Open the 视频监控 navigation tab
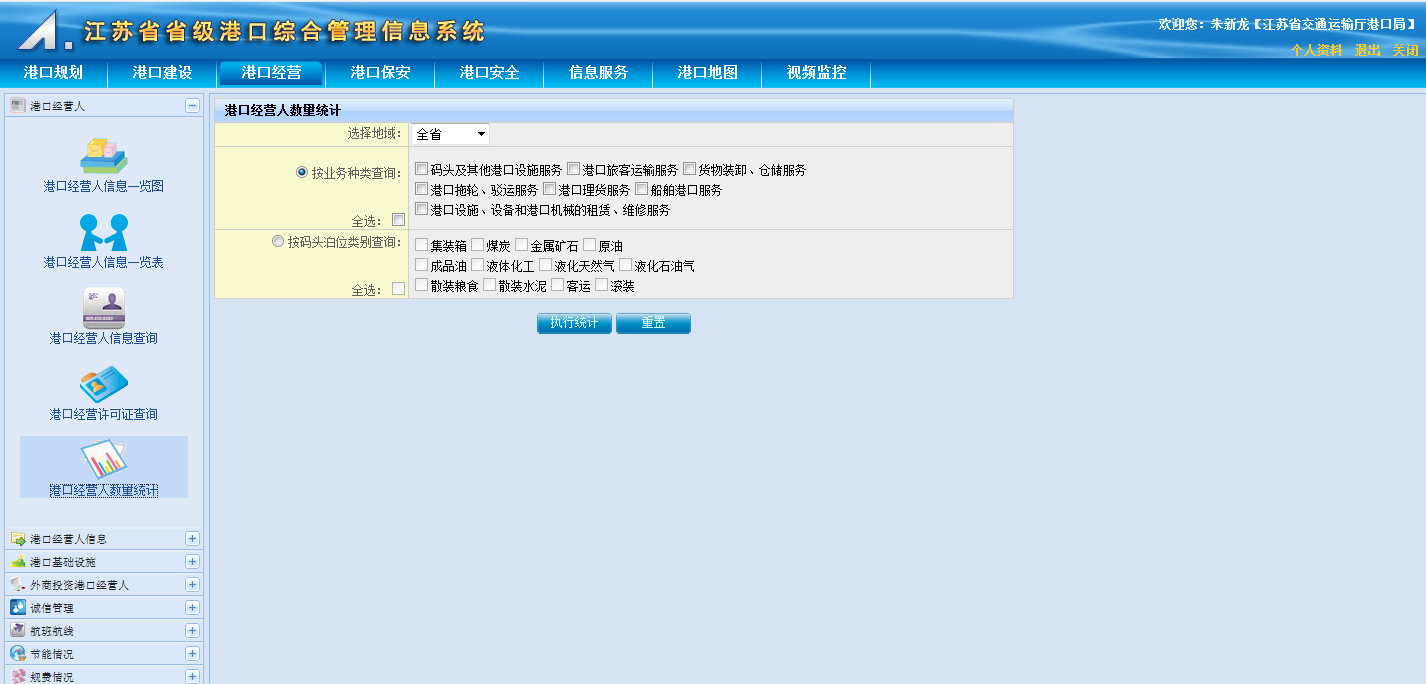 coord(816,73)
